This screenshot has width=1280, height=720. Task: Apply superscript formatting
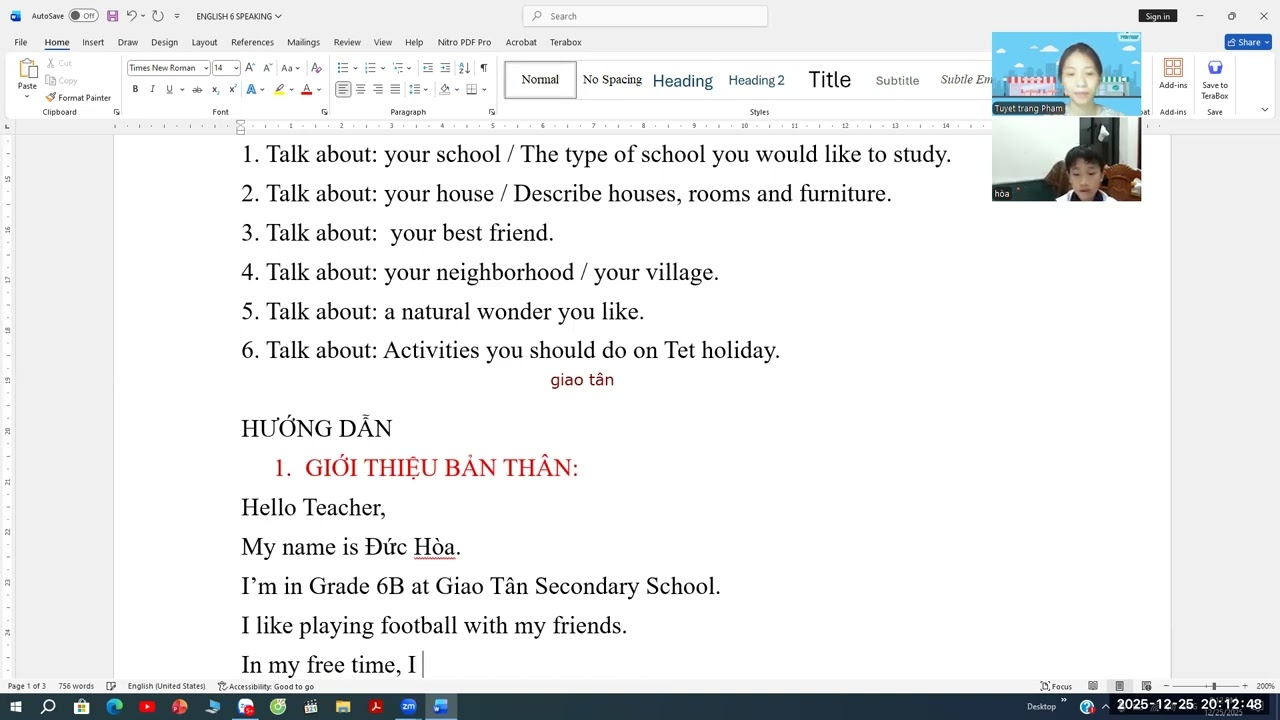point(232,90)
